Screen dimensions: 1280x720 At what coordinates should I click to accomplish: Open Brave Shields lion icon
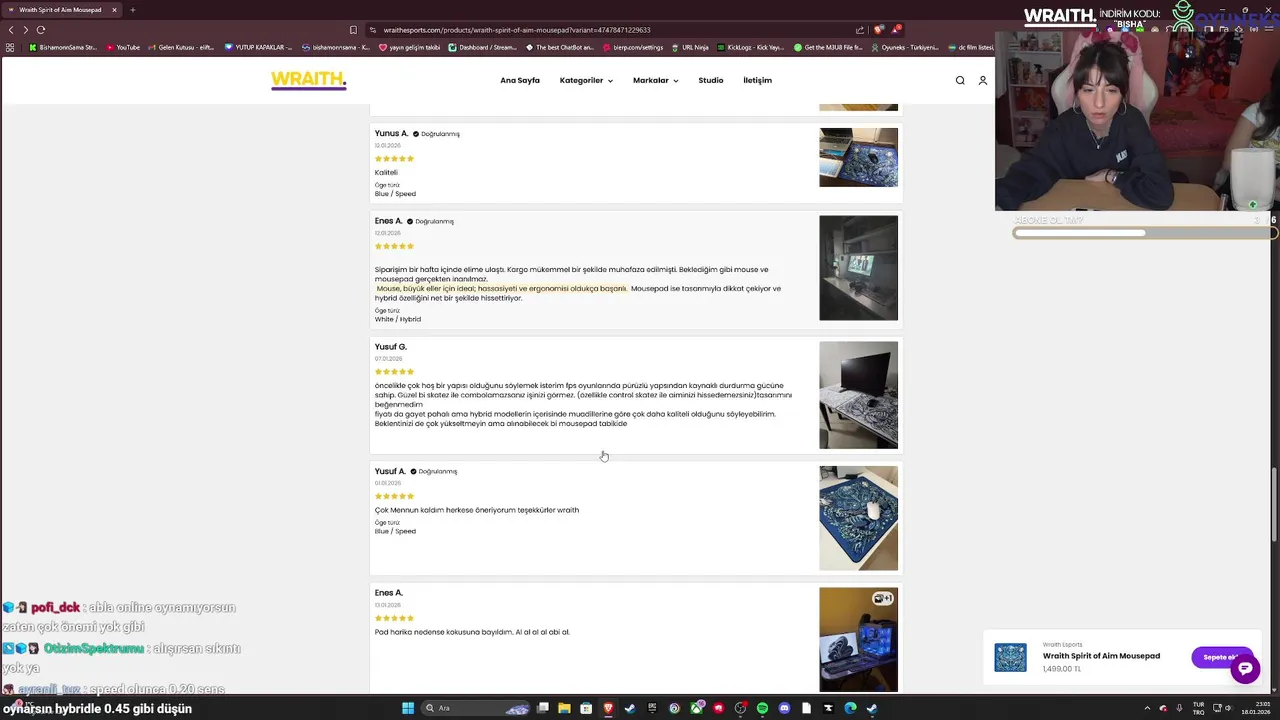click(x=878, y=30)
